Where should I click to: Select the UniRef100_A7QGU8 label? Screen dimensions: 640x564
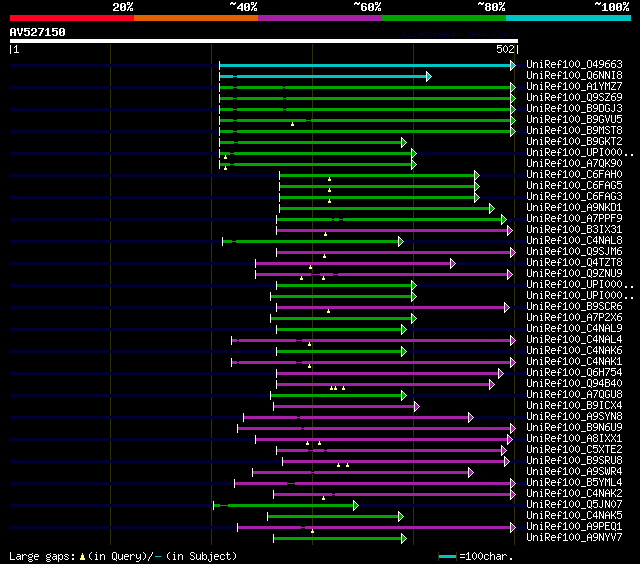tap(574, 395)
